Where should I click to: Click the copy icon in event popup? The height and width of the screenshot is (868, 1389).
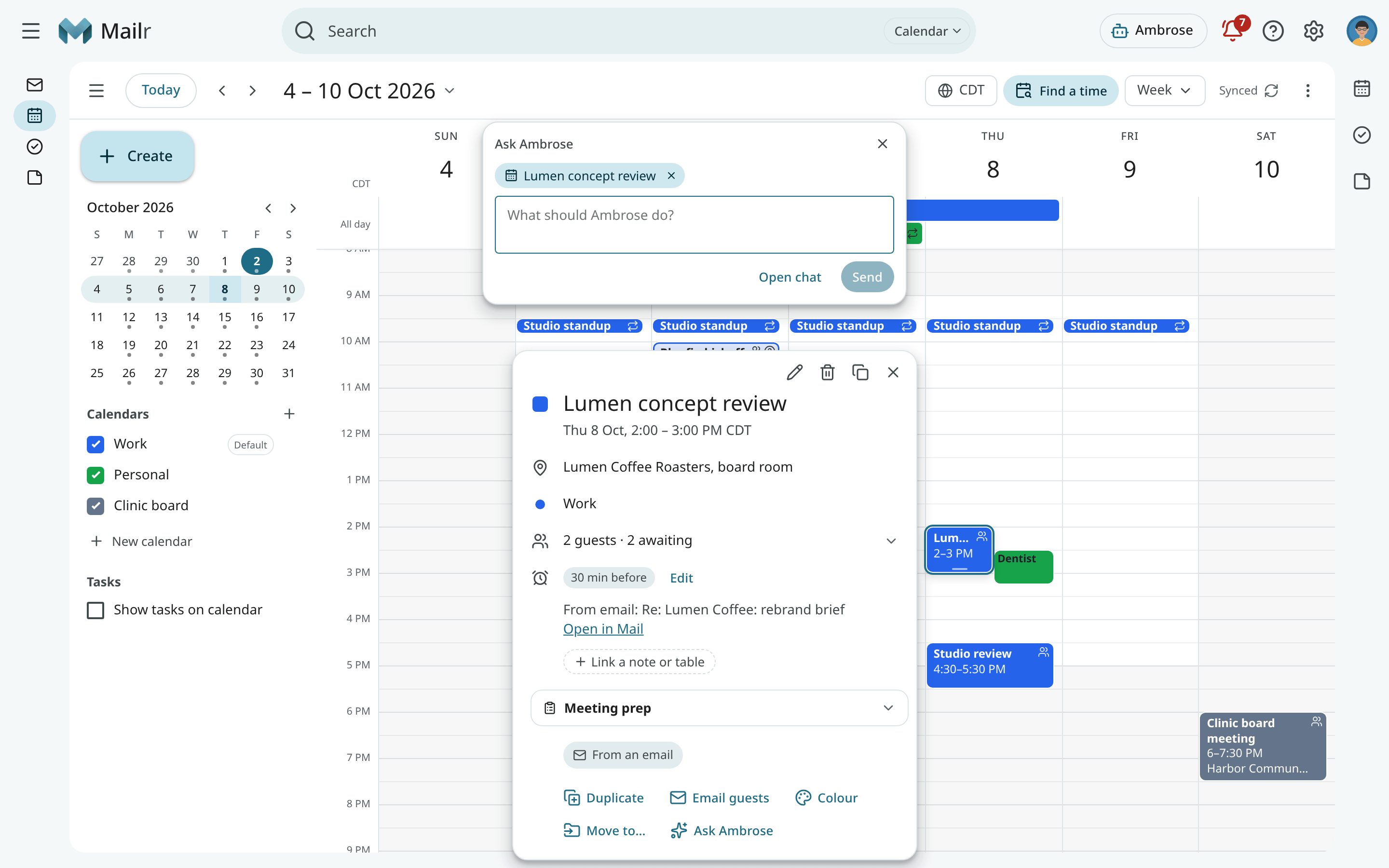point(860,373)
